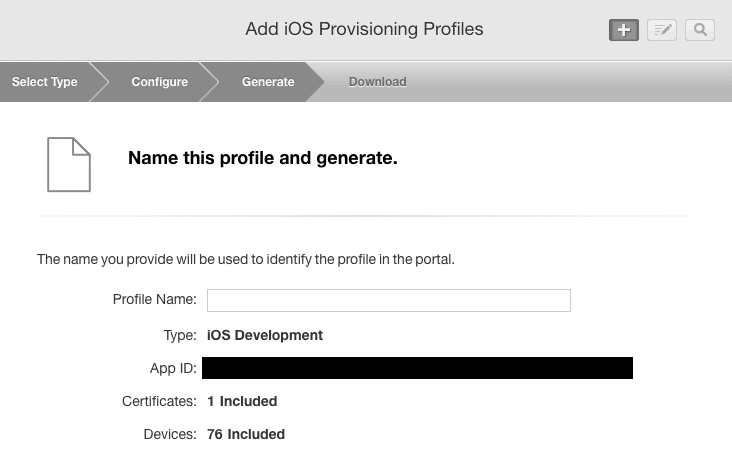732x462 pixels.
Task: Go back to the Select Type step
Action: 44,82
